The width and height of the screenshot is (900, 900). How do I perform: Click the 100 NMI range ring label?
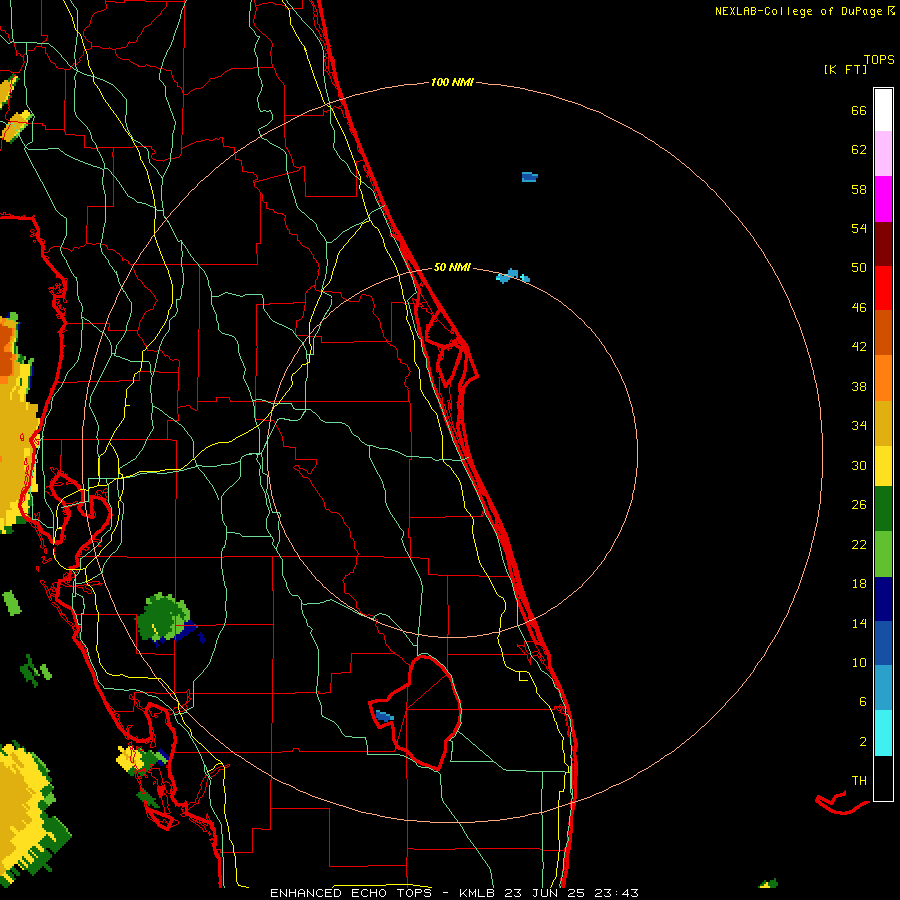[452, 83]
